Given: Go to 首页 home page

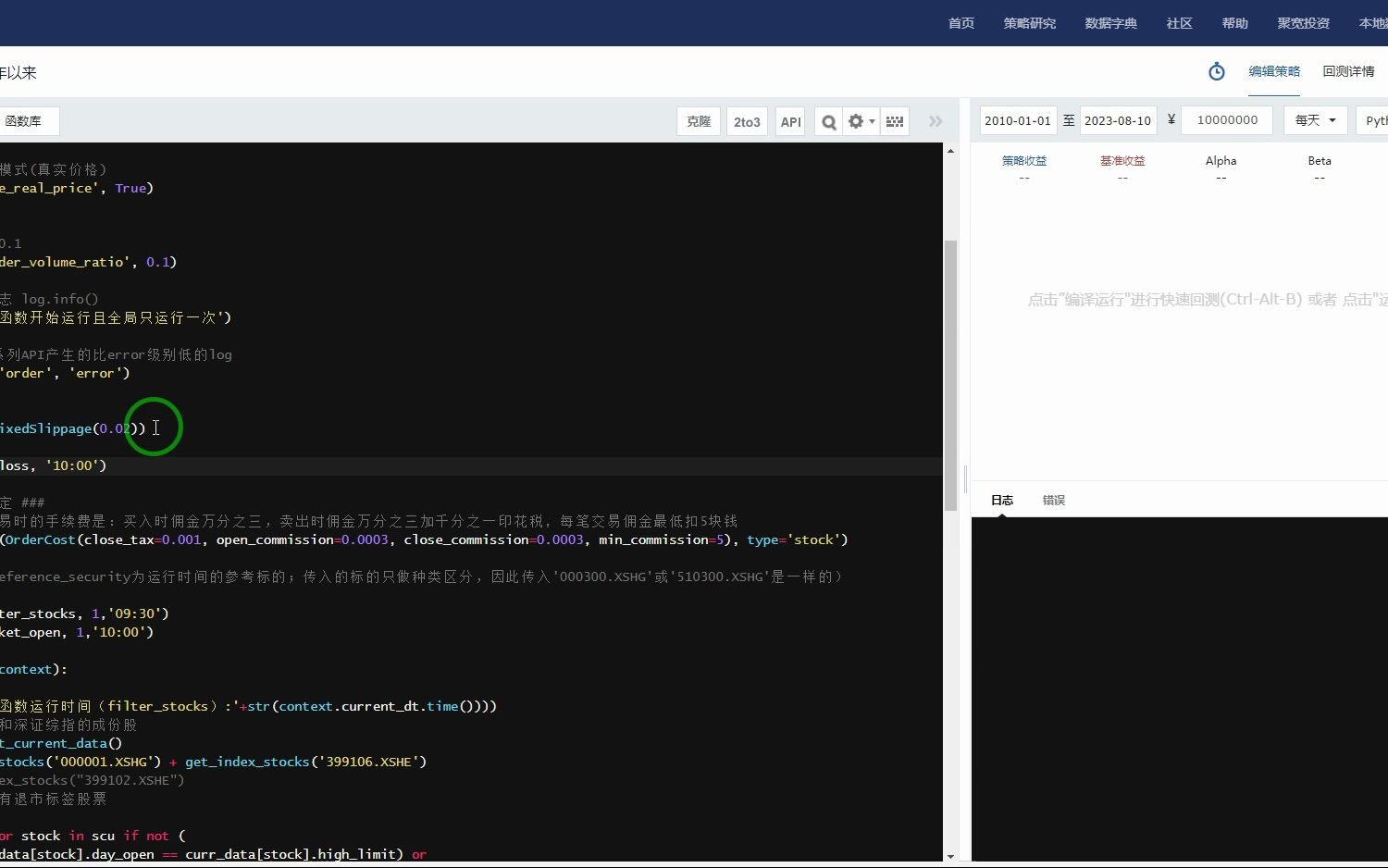Looking at the screenshot, I should pos(961,23).
